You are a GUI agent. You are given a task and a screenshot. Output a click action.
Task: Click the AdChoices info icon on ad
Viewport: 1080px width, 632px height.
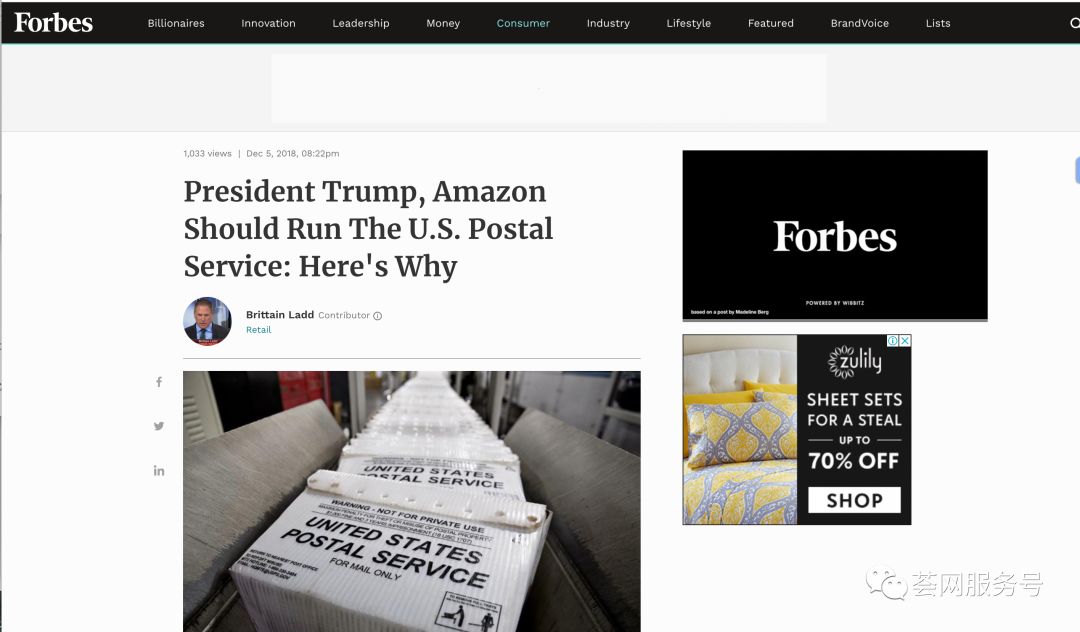pyautogui.click(x=893, y=341)
